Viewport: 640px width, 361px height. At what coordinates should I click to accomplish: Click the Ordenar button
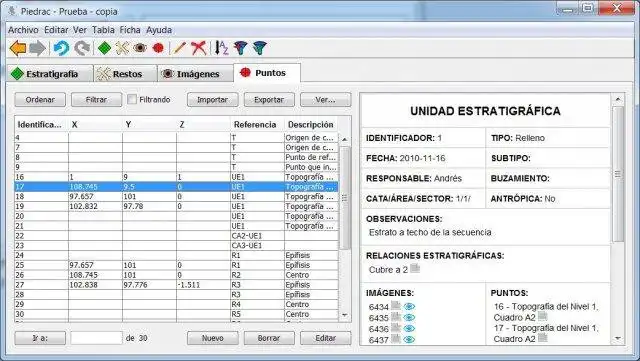(40, 100)
